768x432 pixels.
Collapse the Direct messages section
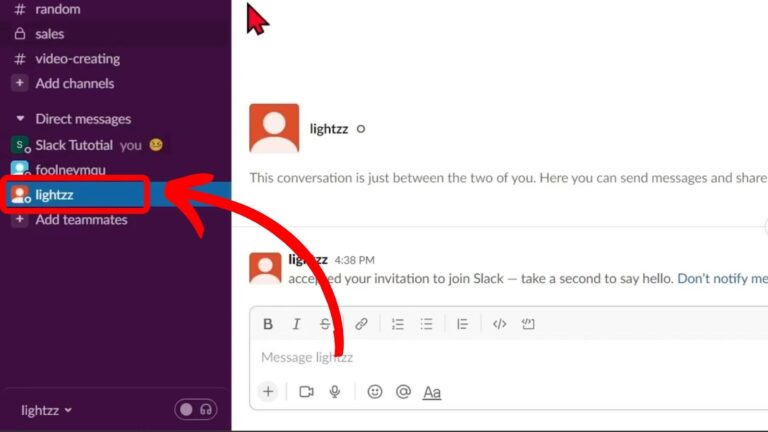pos(20,119)
